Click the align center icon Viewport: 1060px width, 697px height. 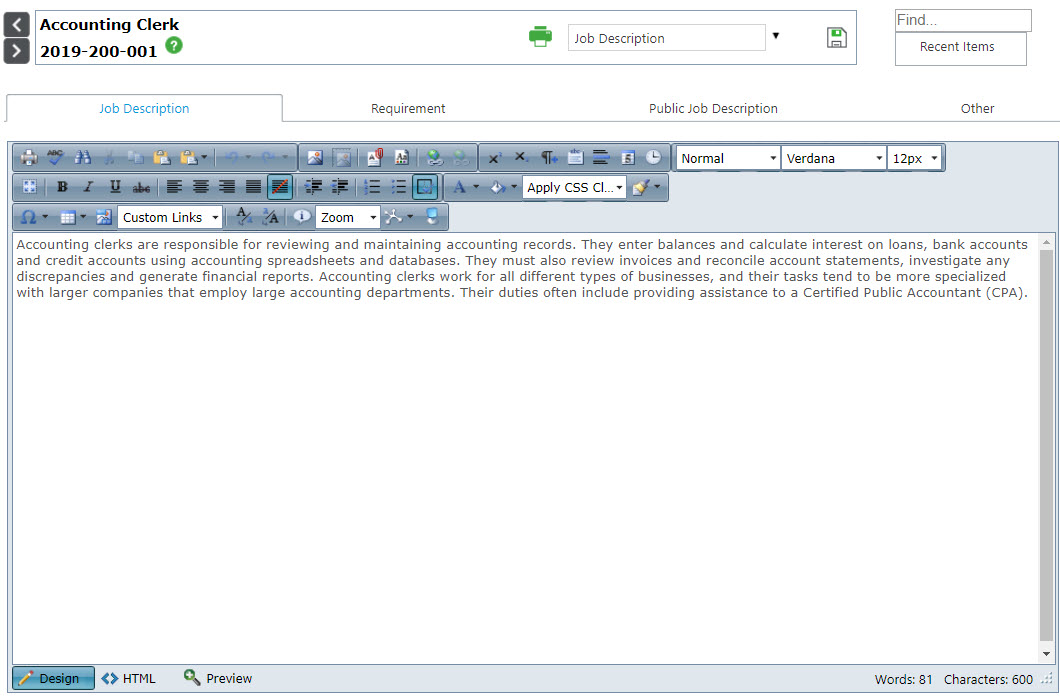200,187
